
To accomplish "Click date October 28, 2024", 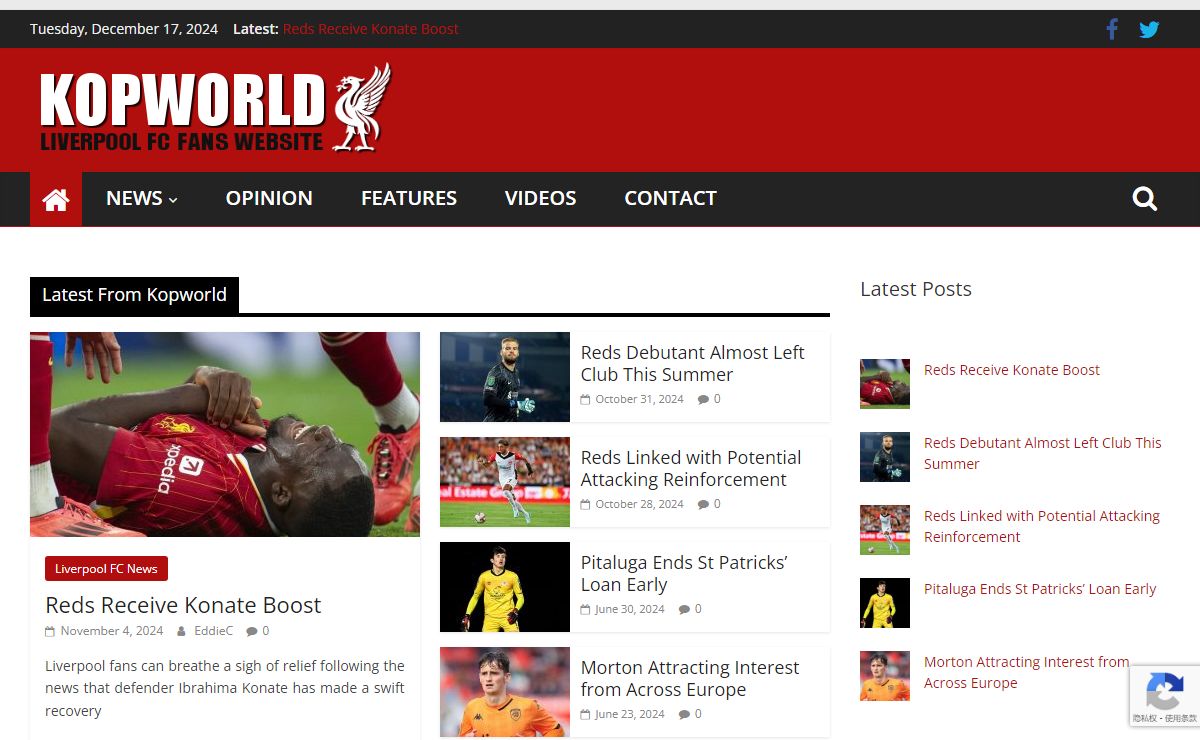I will [x=639, y=504].
